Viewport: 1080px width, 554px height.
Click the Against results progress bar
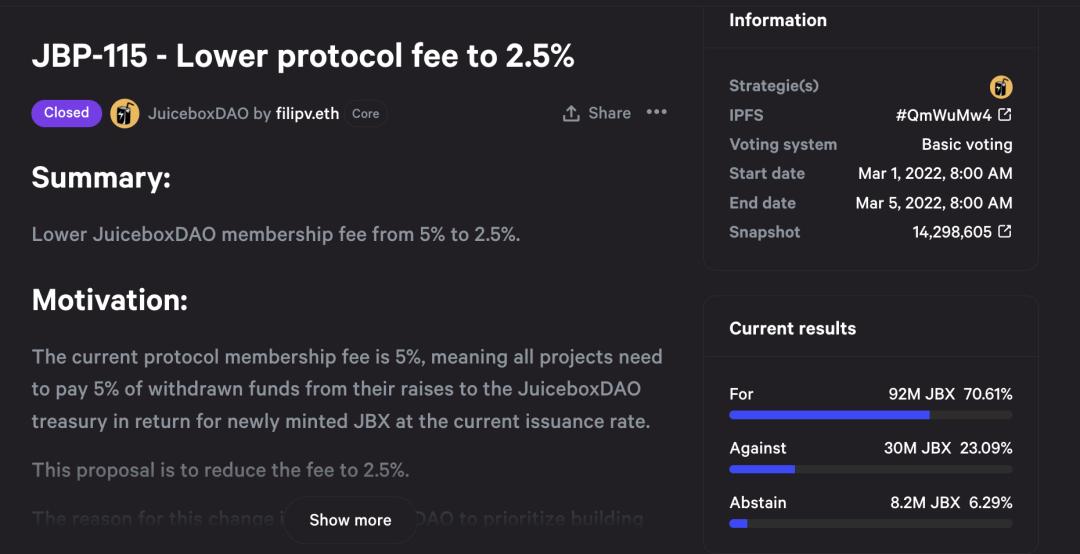click(870, 469)
